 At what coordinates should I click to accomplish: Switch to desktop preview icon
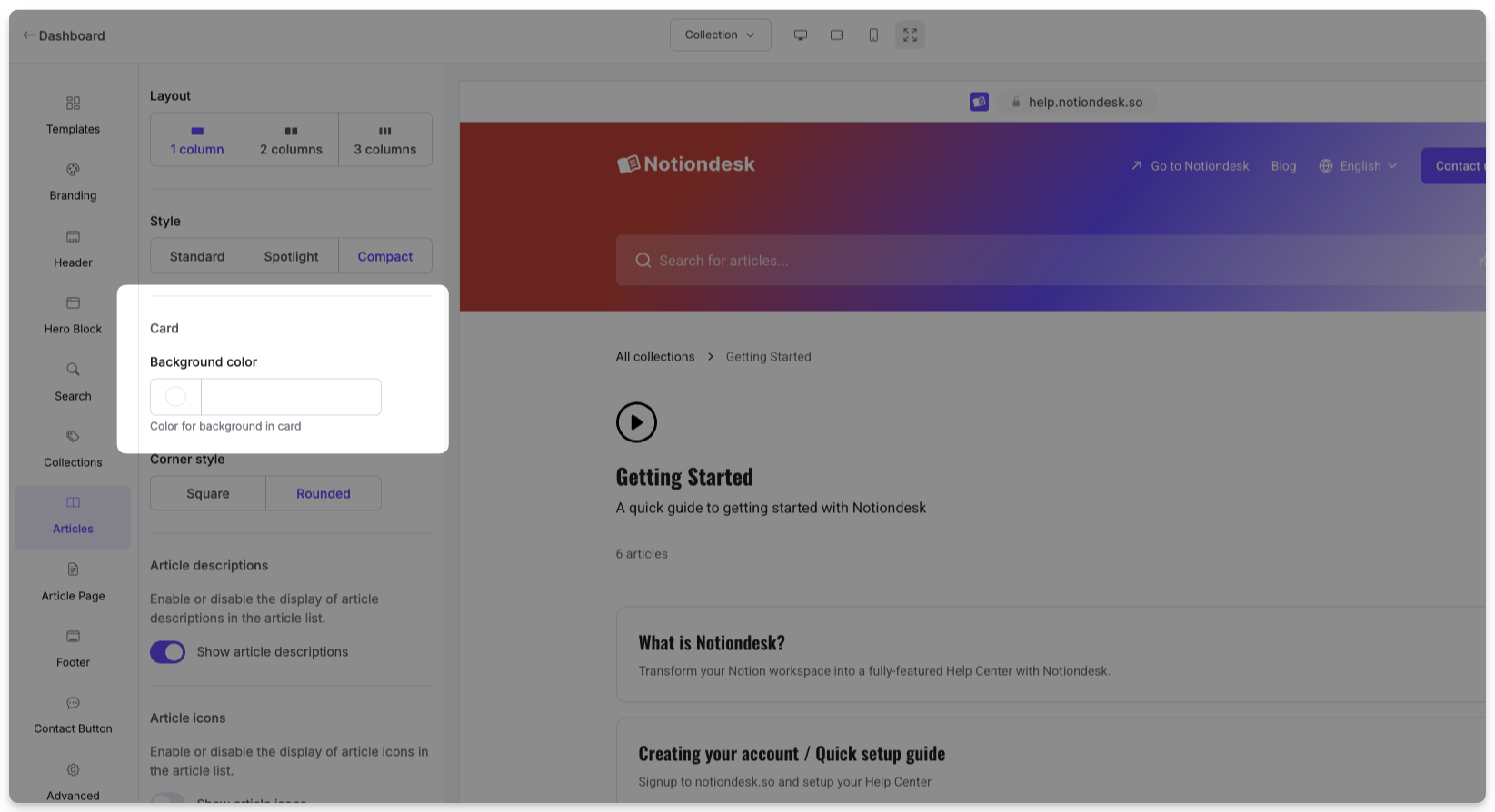(x=800, y=35)
